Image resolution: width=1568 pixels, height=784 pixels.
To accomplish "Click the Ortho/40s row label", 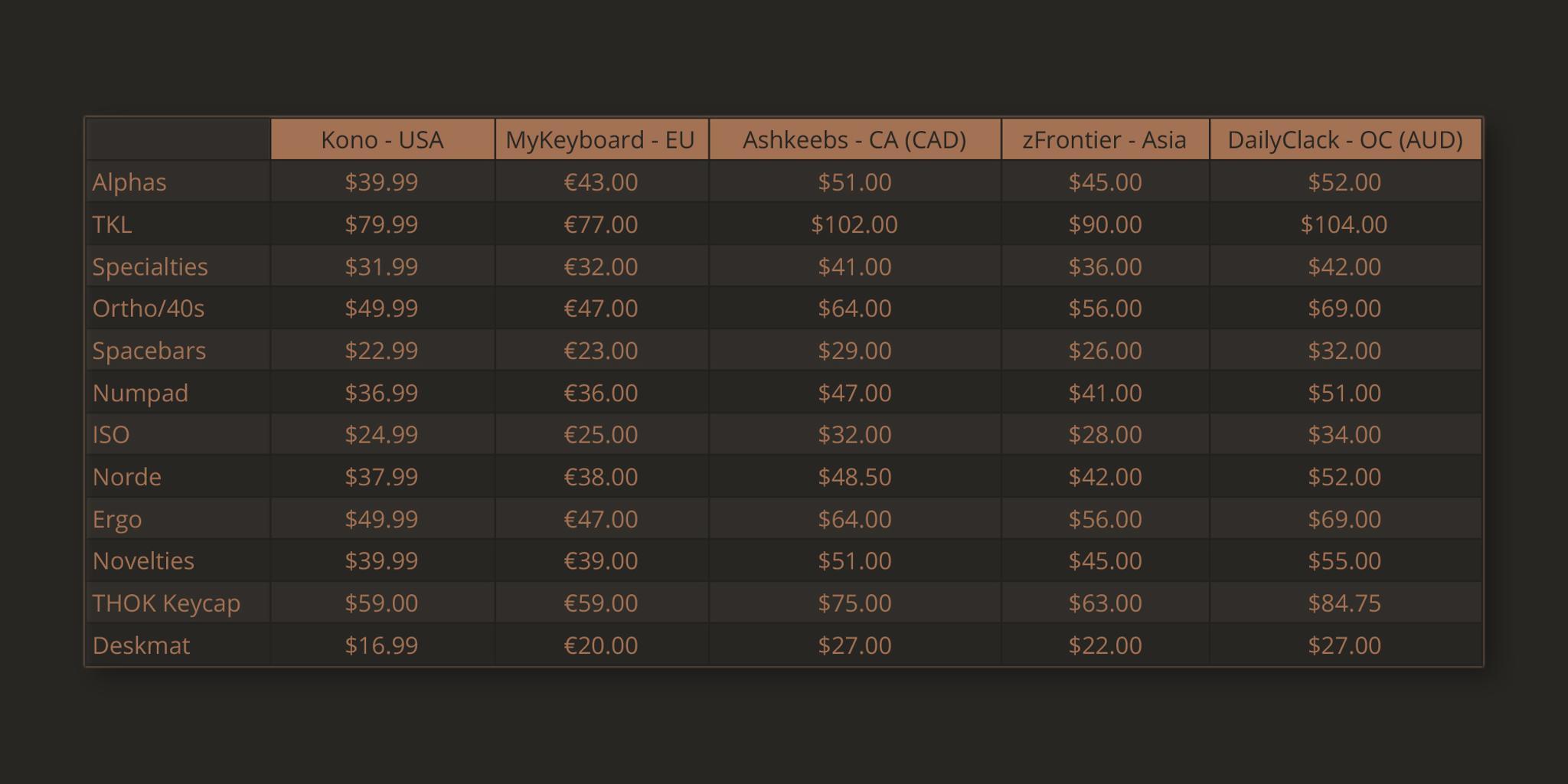I will pos(149,309).
